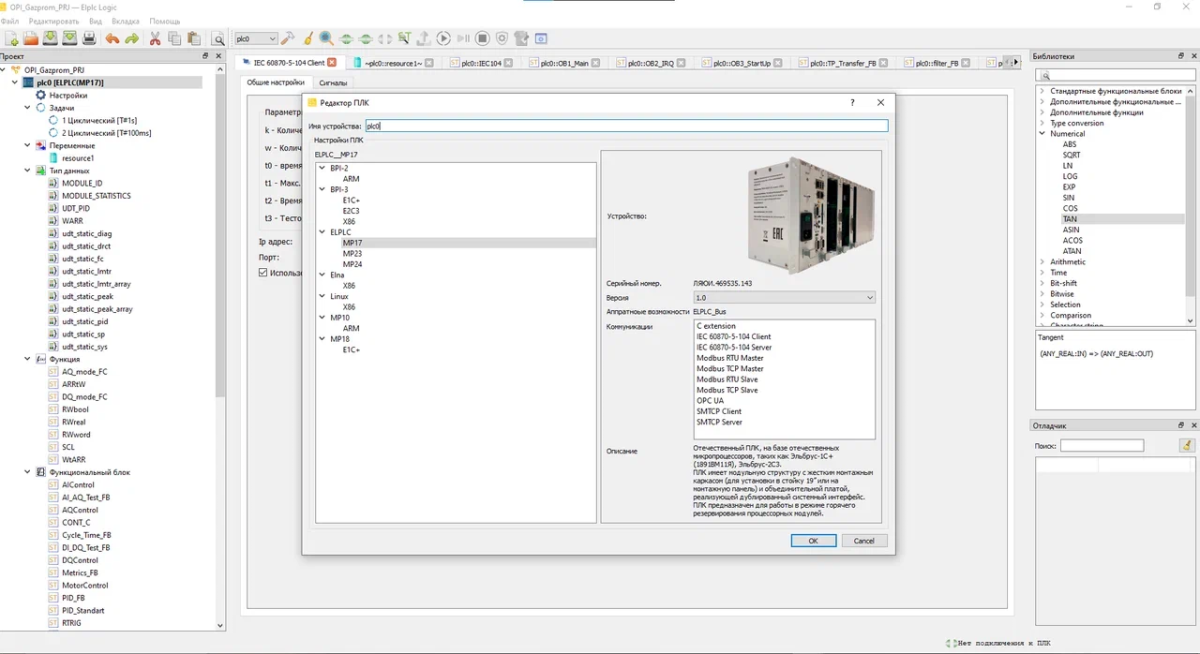Collapse the ELPLC node in the dialog tree

(322, 232)
